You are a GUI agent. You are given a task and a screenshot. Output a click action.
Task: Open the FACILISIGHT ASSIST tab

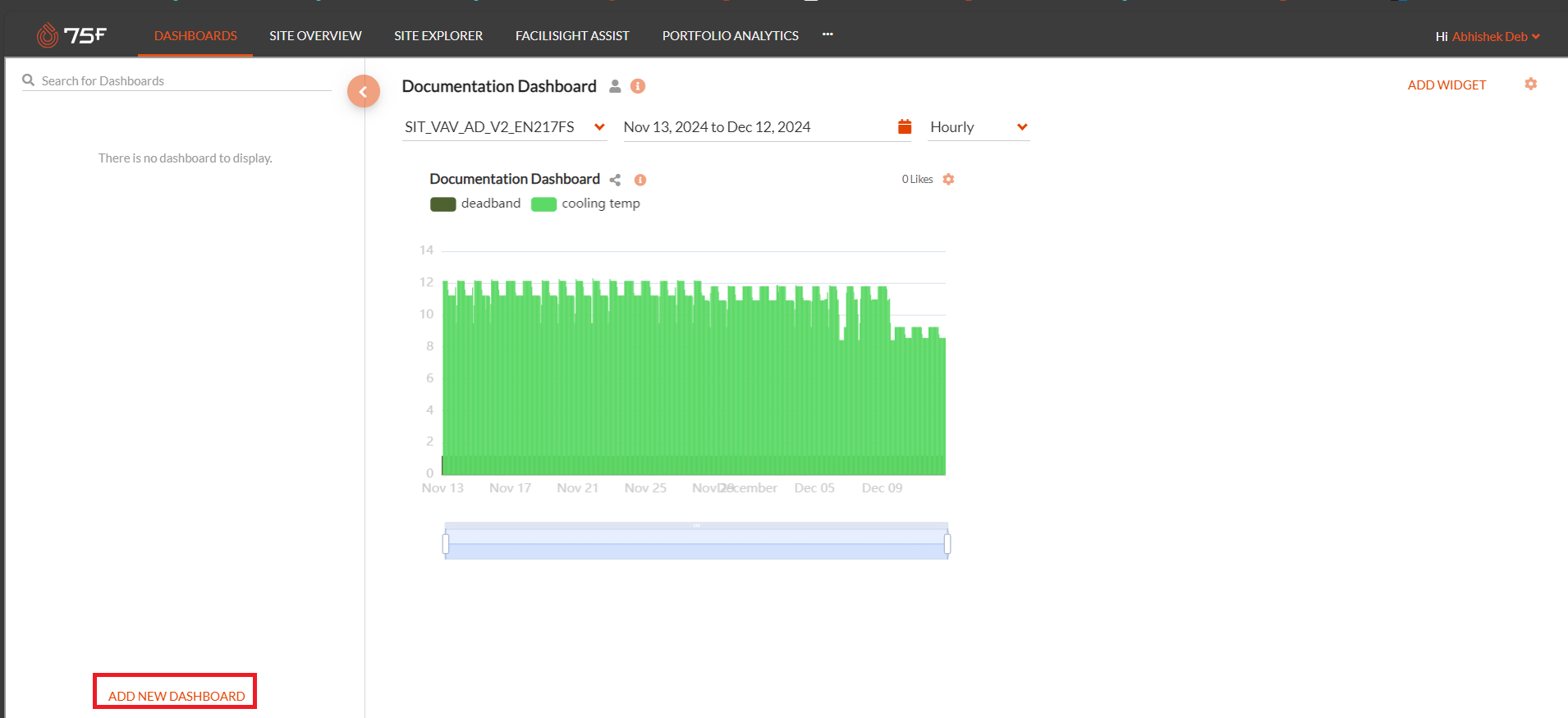click(x=572, y=35)
